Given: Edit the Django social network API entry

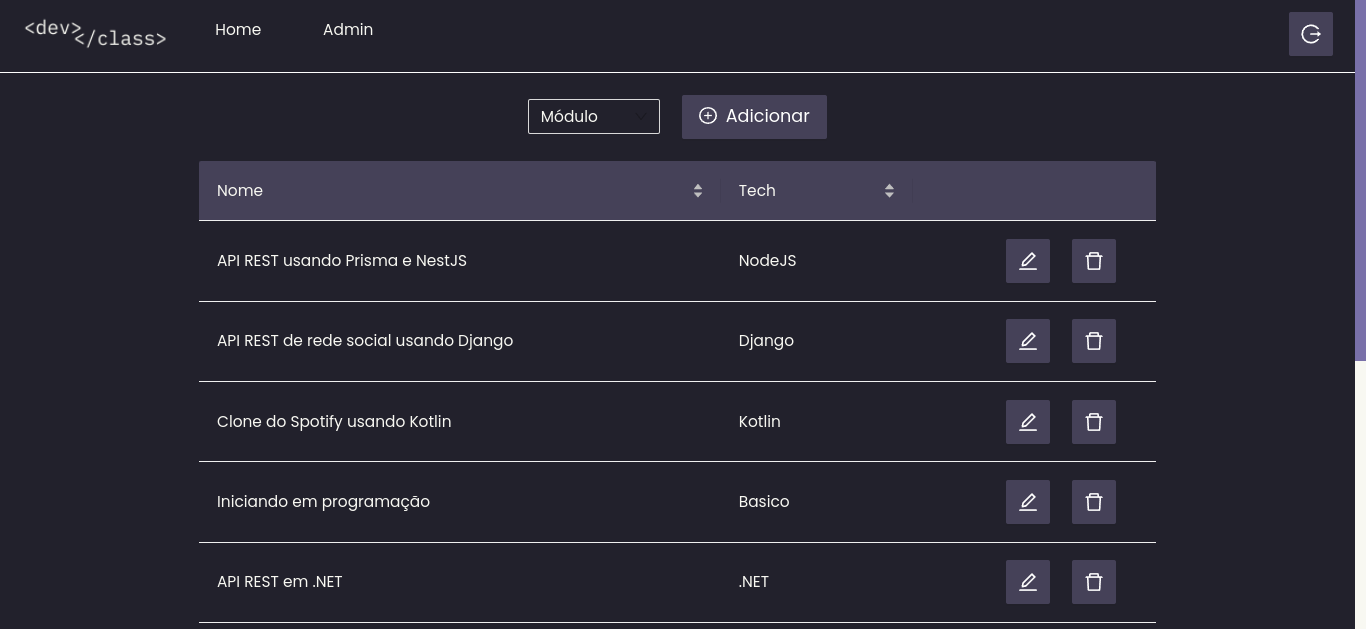Looking at the screenshot, I should click(1028, 341).
